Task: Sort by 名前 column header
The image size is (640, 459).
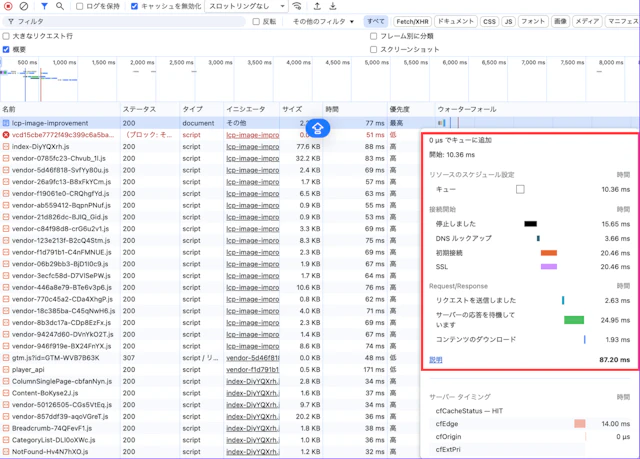Action: point(60,109)
